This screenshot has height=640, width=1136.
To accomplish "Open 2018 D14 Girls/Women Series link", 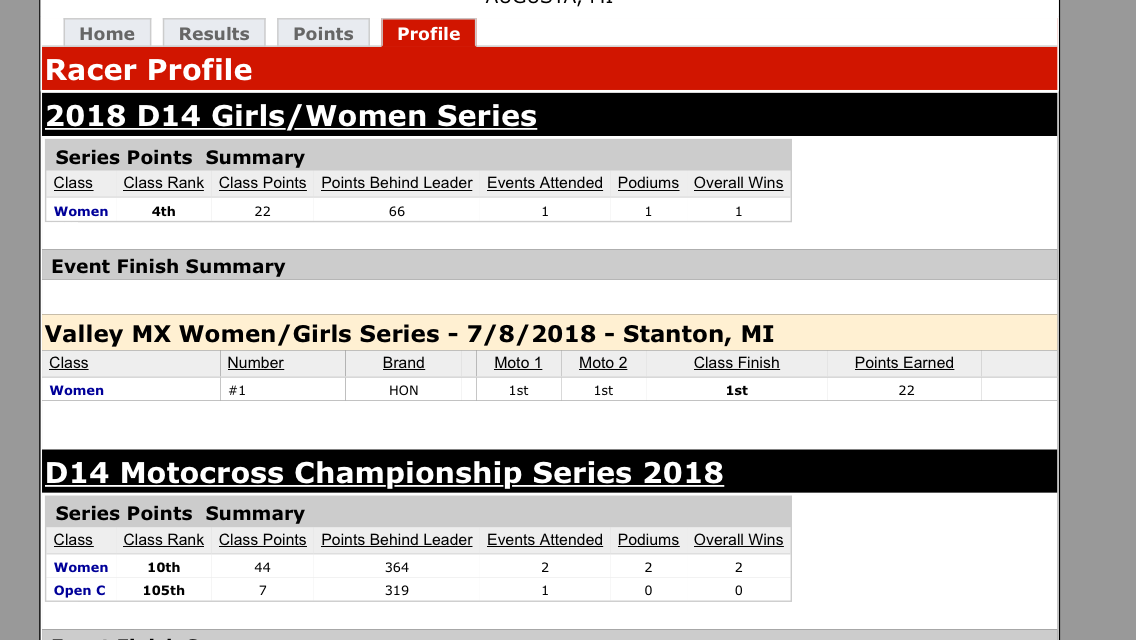I will 291,116.
